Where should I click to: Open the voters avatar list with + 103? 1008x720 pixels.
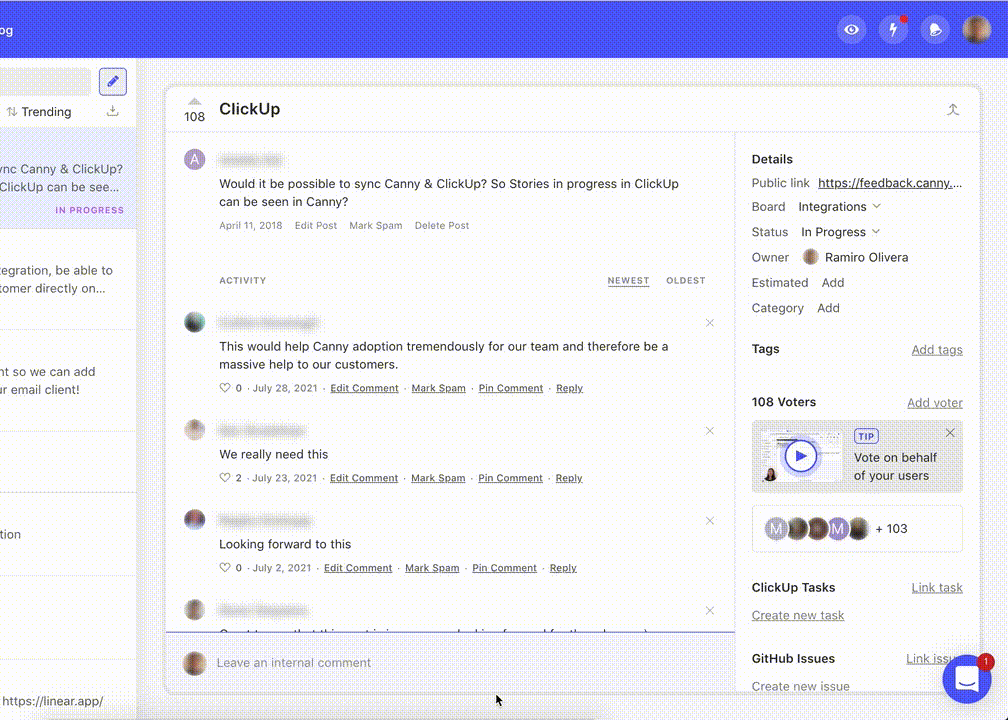click(x=857, y=529)
